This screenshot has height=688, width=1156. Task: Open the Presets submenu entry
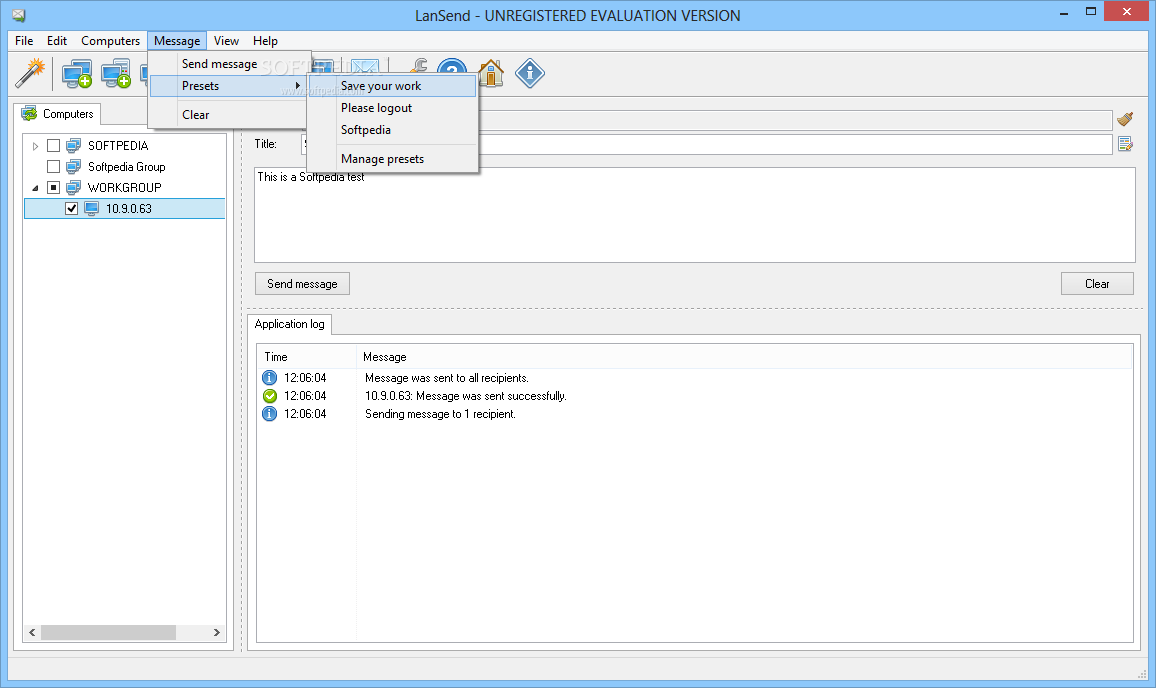[x=229, y=86]
